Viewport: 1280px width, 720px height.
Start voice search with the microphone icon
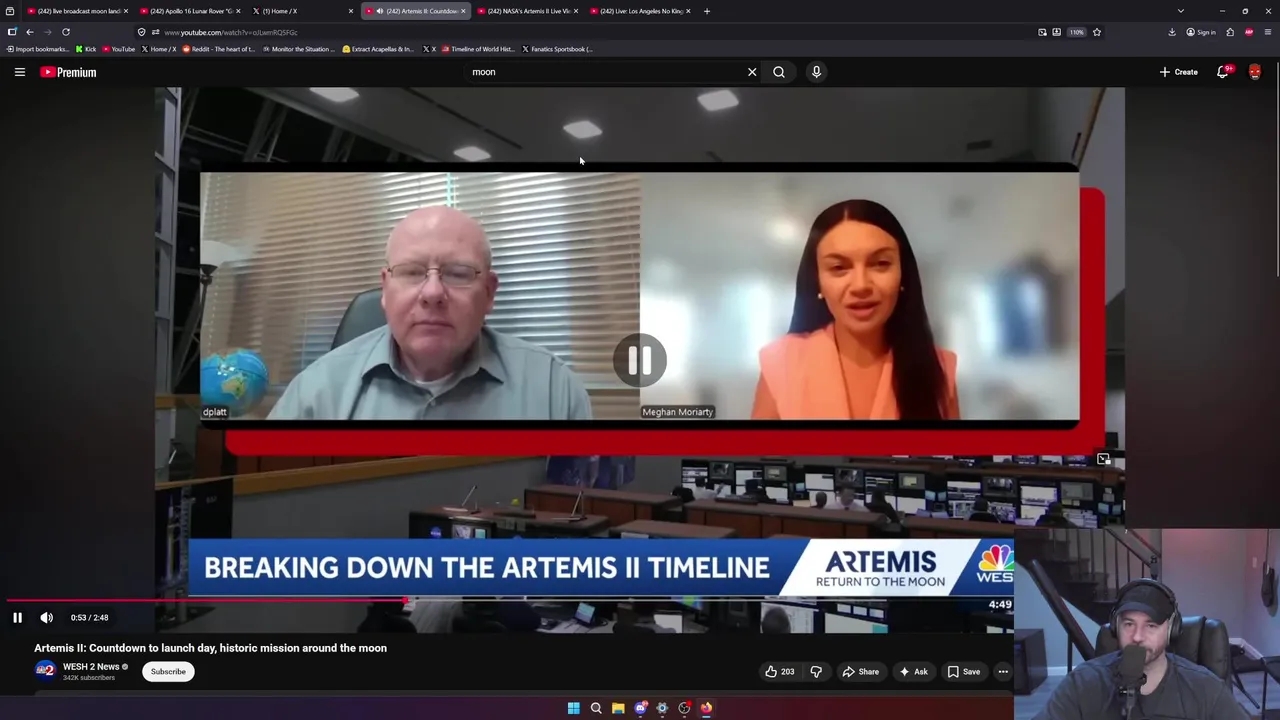point(816,72)
